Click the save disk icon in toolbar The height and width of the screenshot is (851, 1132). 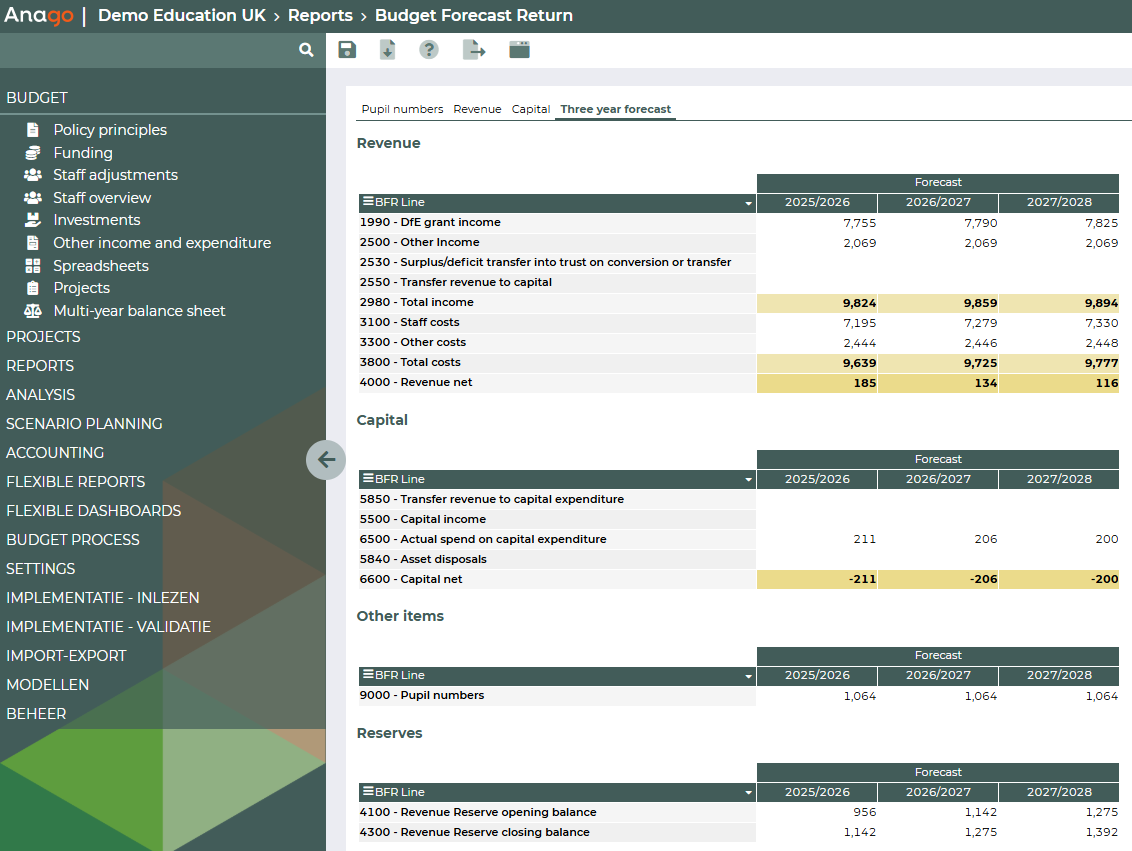tap(347, 50)
